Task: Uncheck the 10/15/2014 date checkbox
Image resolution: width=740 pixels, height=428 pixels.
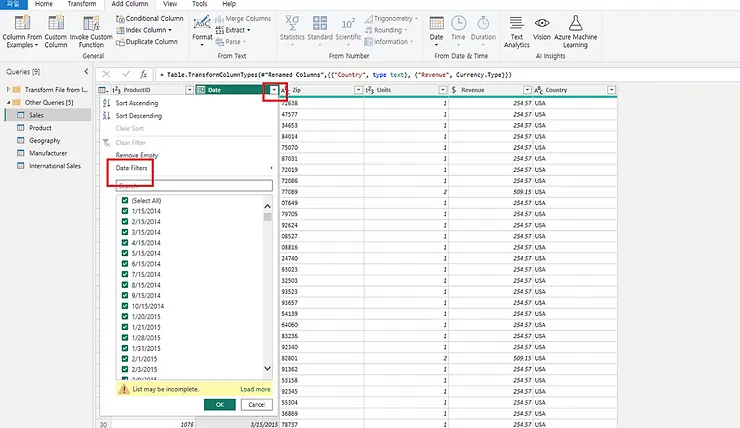Action: 125,305
